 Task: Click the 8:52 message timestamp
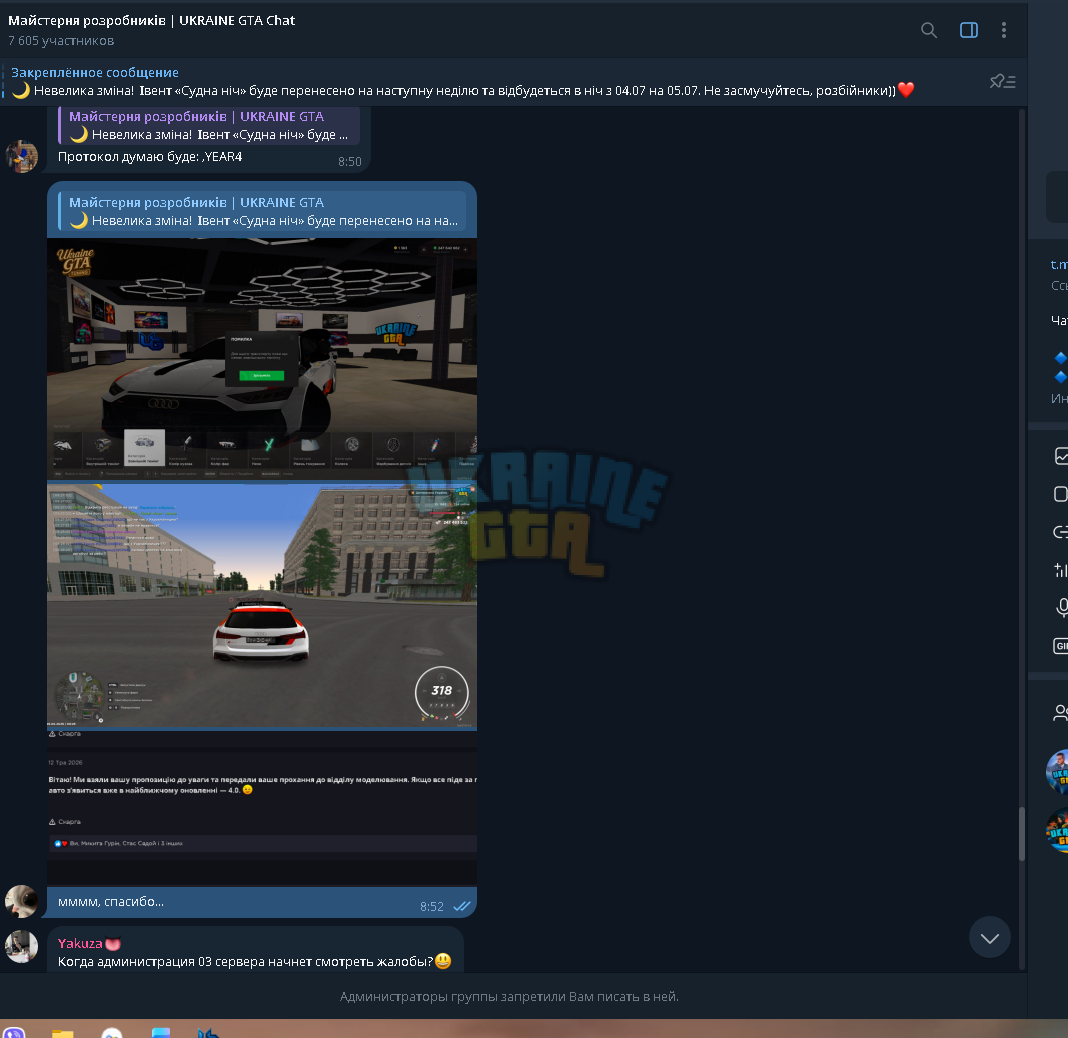point(432,907)
